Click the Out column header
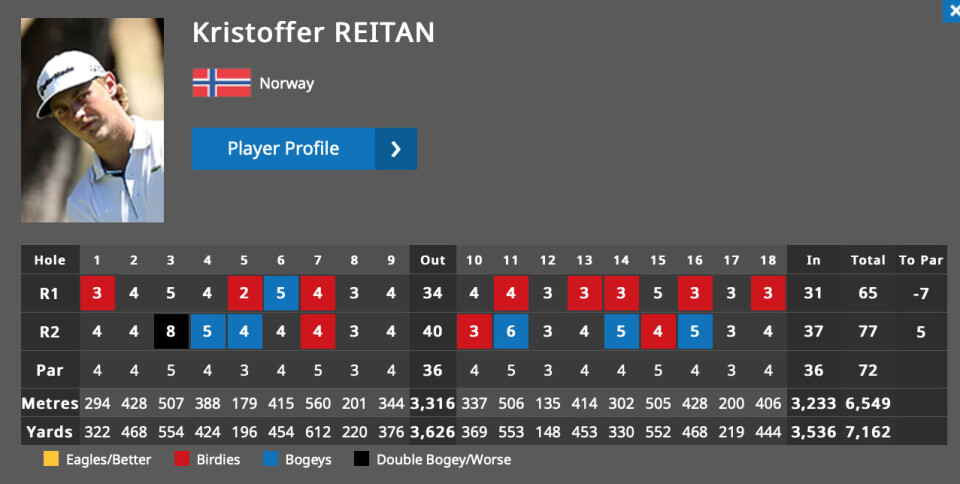Viewport: 960px width, 484px height. pyautogui.click(x=433, y=260)
